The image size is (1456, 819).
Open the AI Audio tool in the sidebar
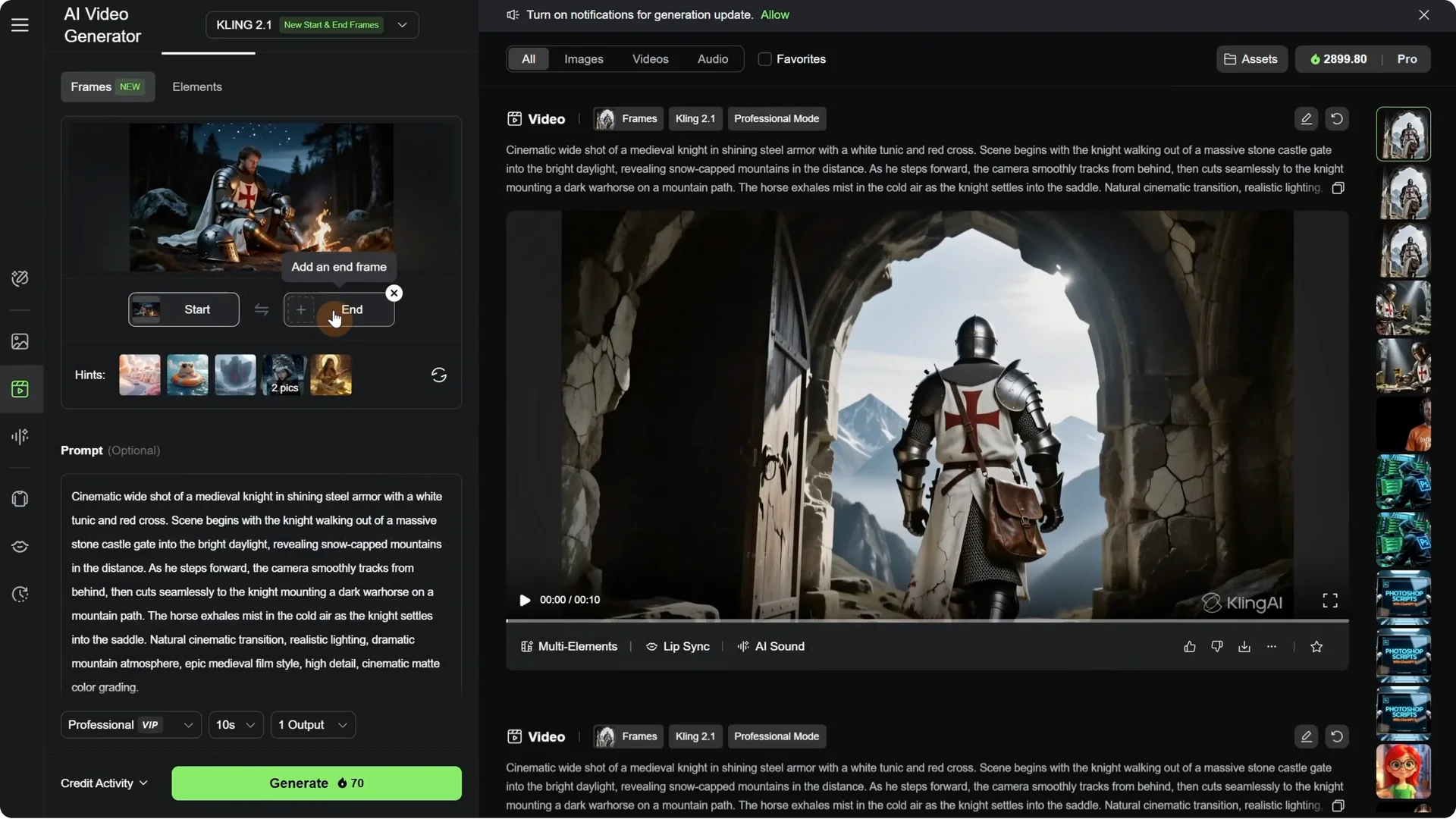pyautogui.click(x=20, y=436)
